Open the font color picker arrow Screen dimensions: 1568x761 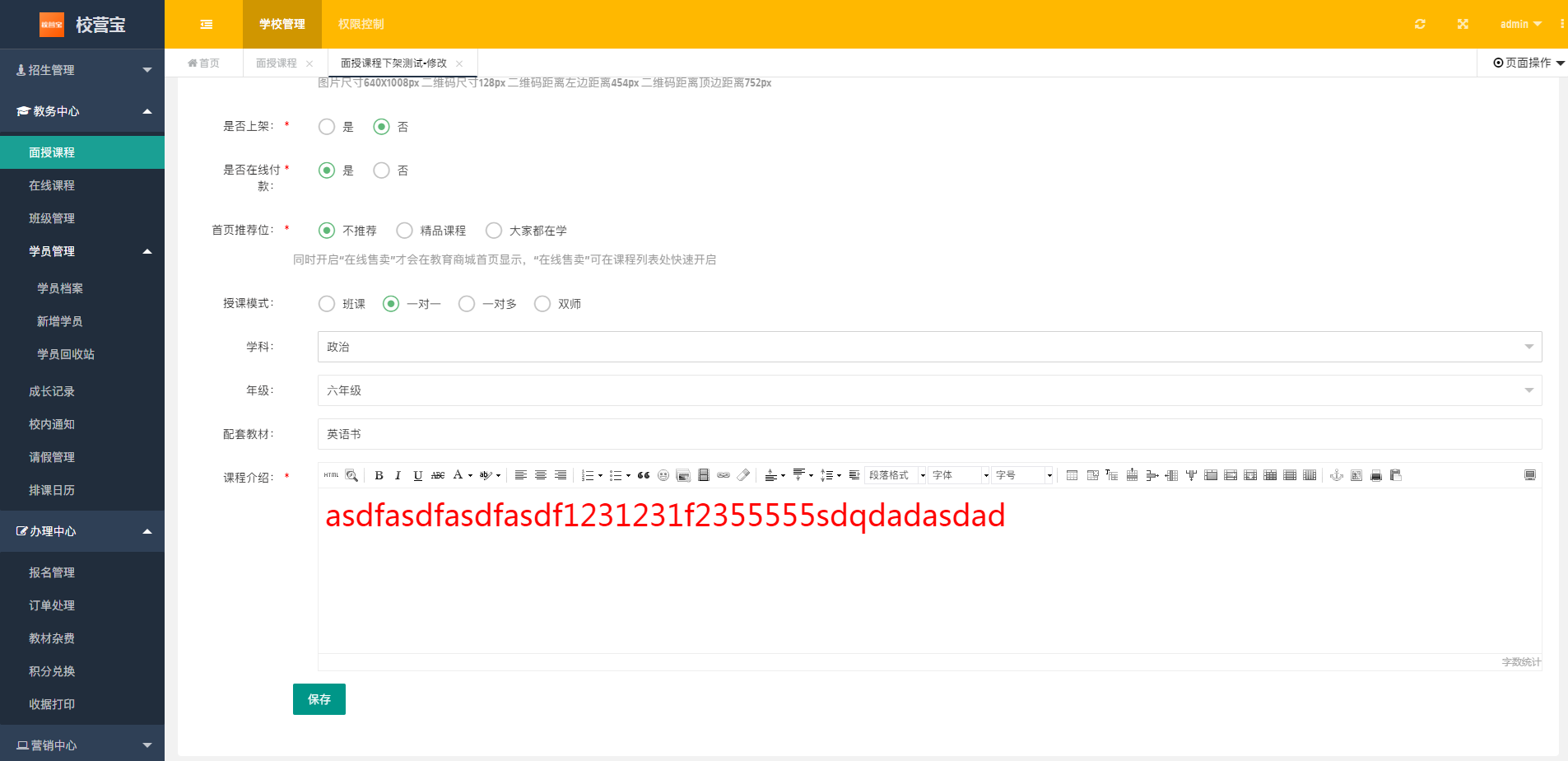(x=470, y=475)
